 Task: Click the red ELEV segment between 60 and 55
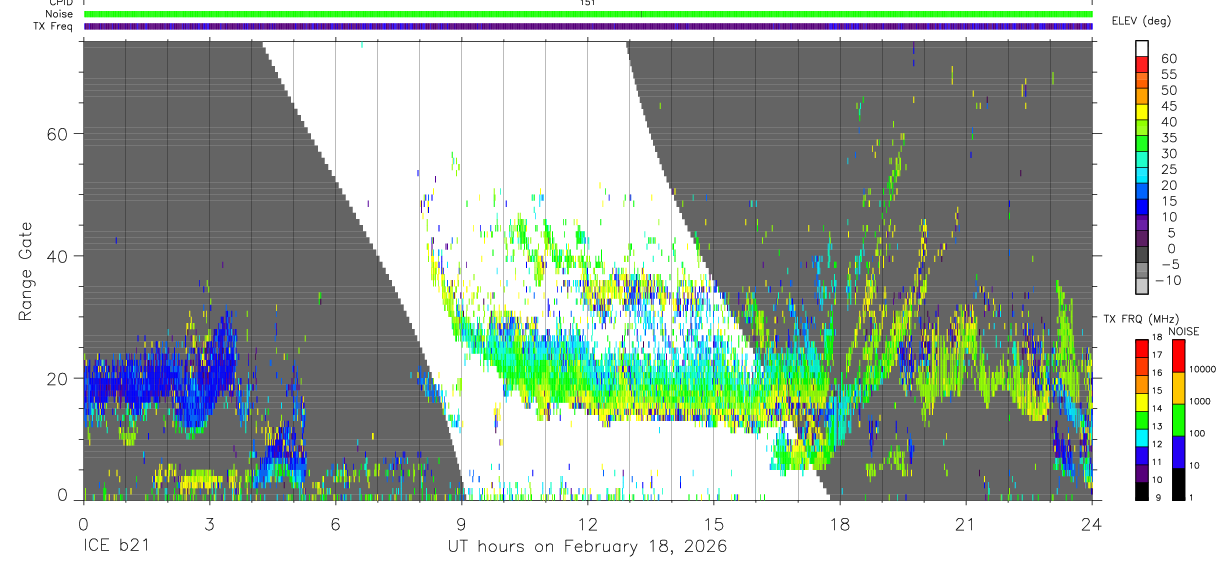click(1141, 64)
